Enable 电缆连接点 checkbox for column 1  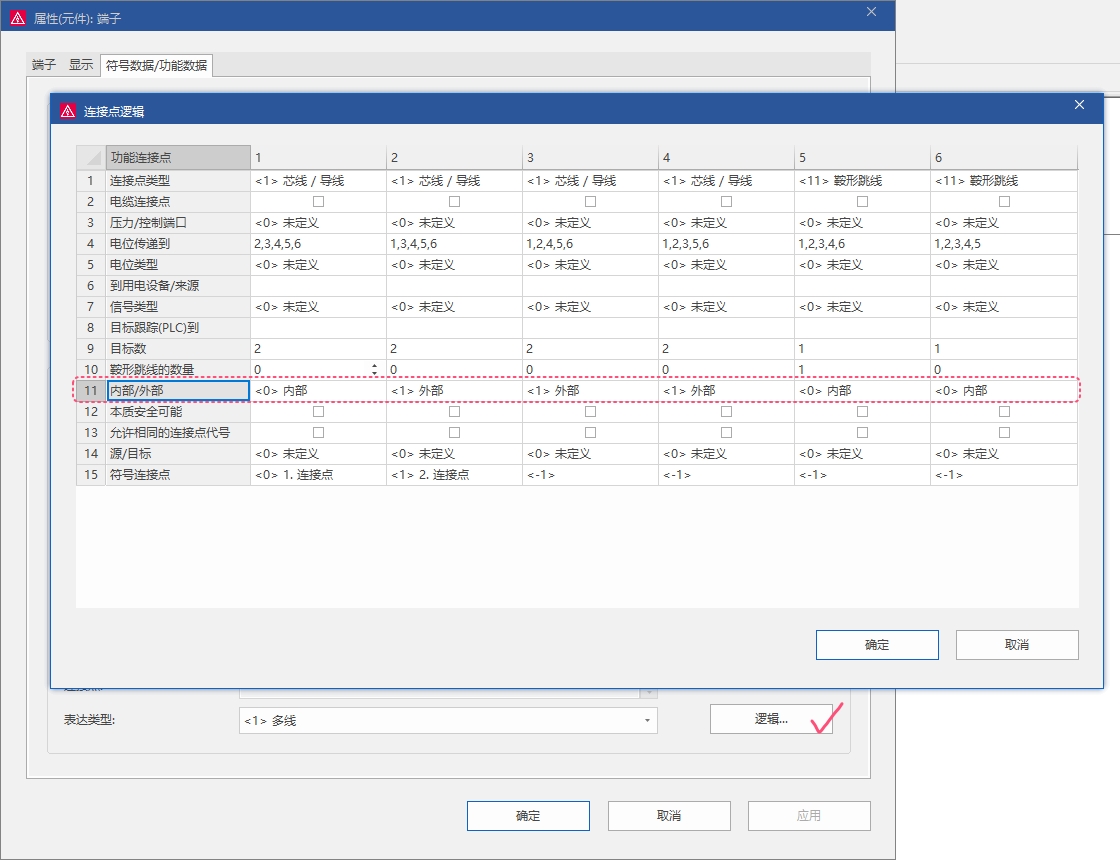click(318, 201)
